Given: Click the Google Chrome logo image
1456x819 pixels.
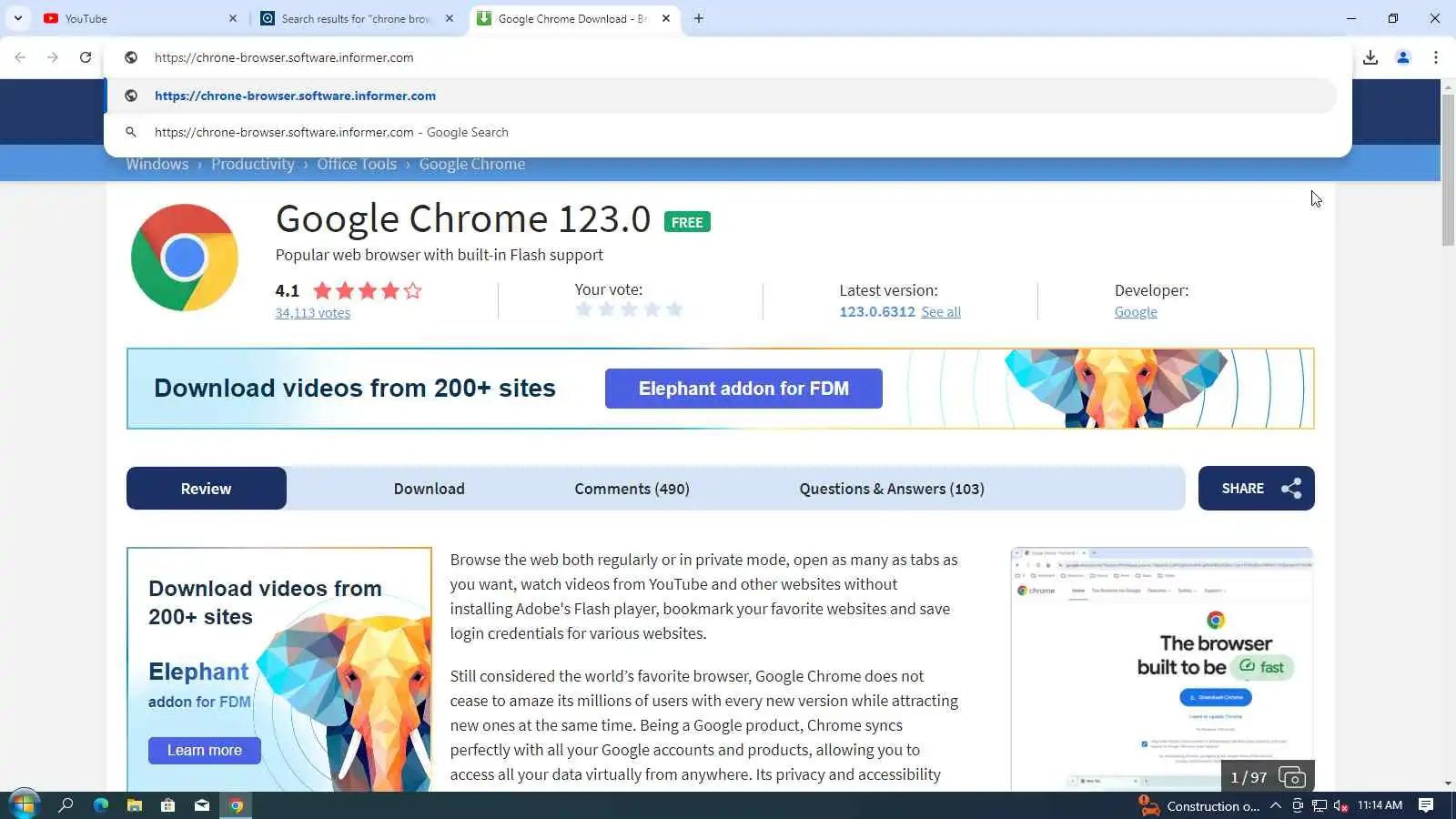Looking at the screenshot, I should [x=185, y=258].
